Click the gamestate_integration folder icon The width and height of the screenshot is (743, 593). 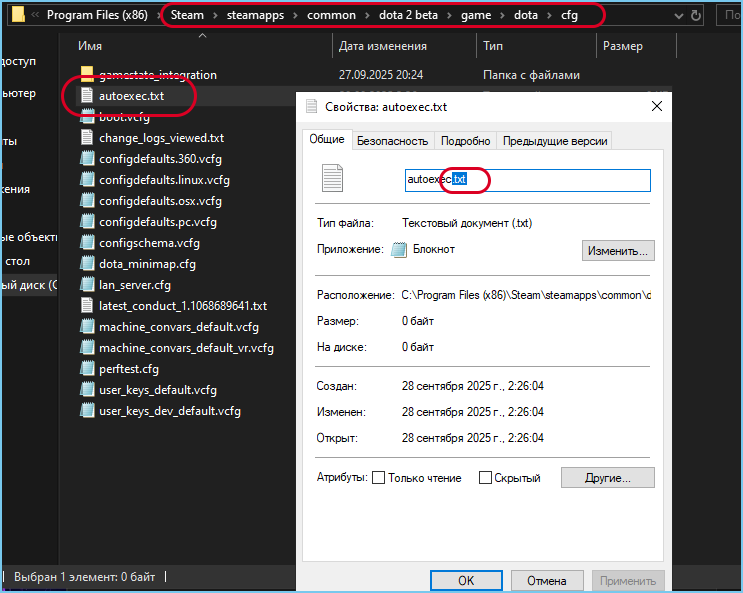(87, 74)
